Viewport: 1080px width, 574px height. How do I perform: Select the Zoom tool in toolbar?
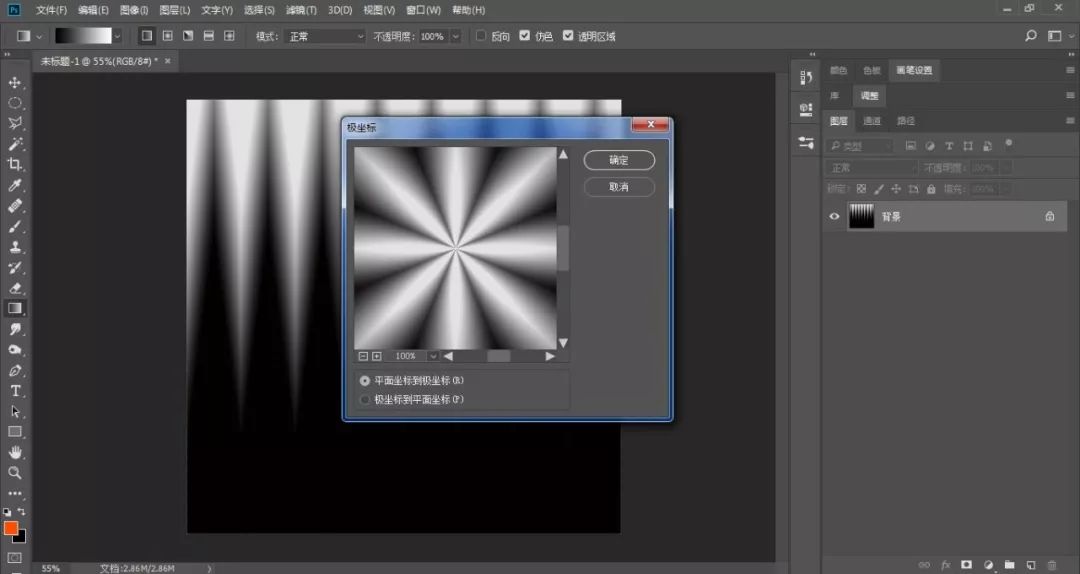[15, 473]
